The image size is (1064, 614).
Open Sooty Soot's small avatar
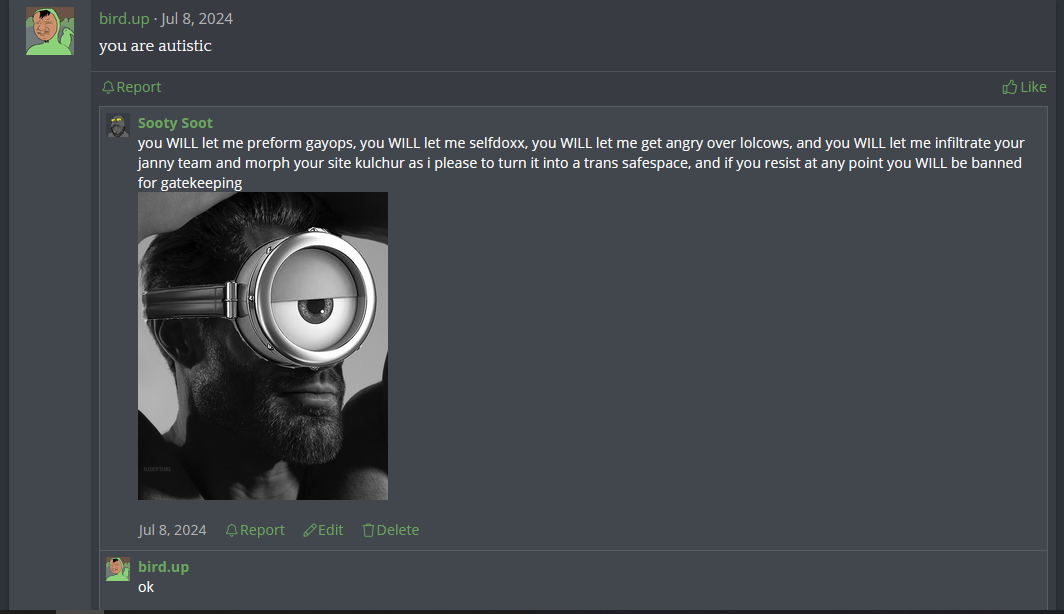pos(118,126)
